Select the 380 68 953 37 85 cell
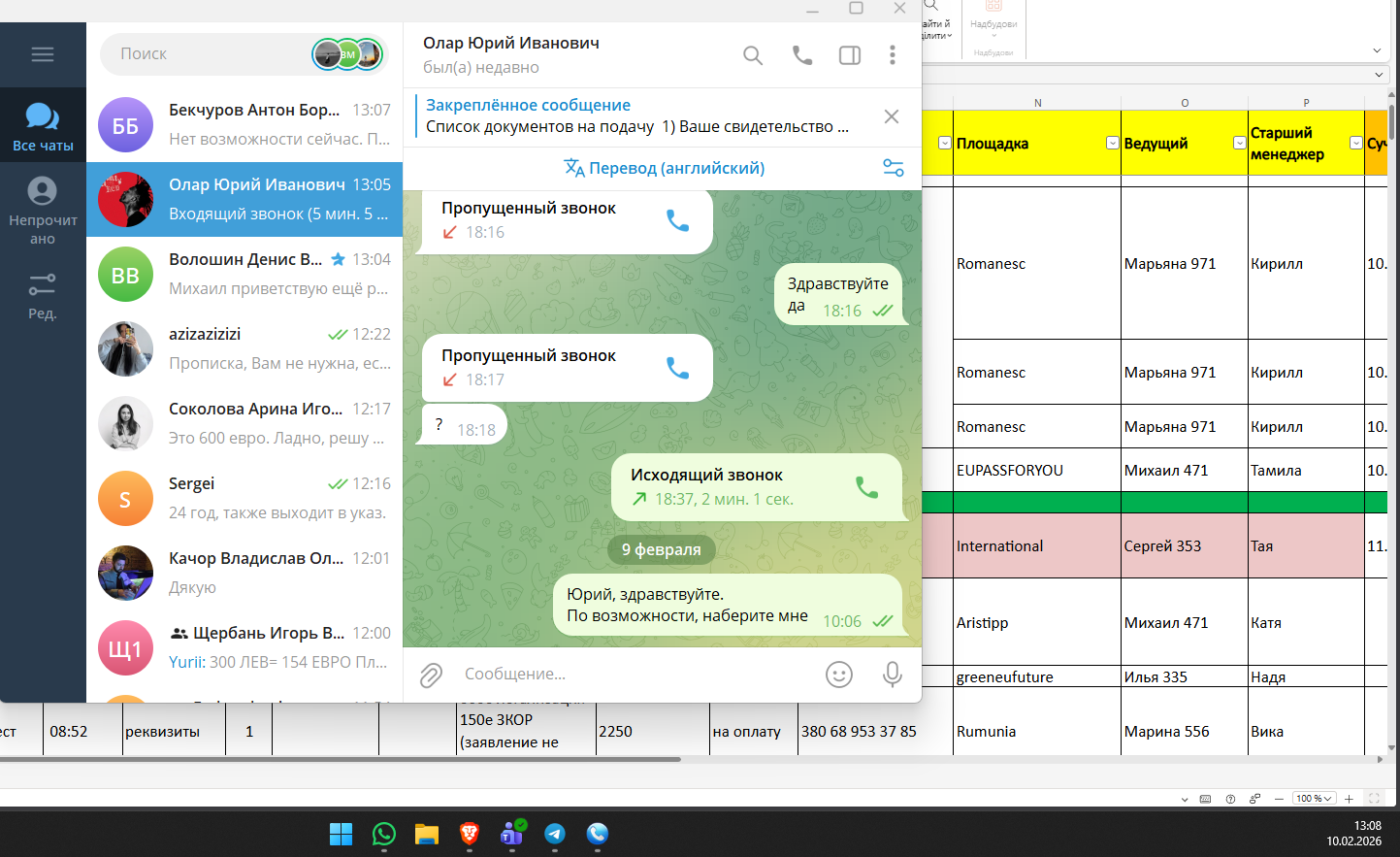This screenshot has height=857, width=1400. tap(875, 731)
